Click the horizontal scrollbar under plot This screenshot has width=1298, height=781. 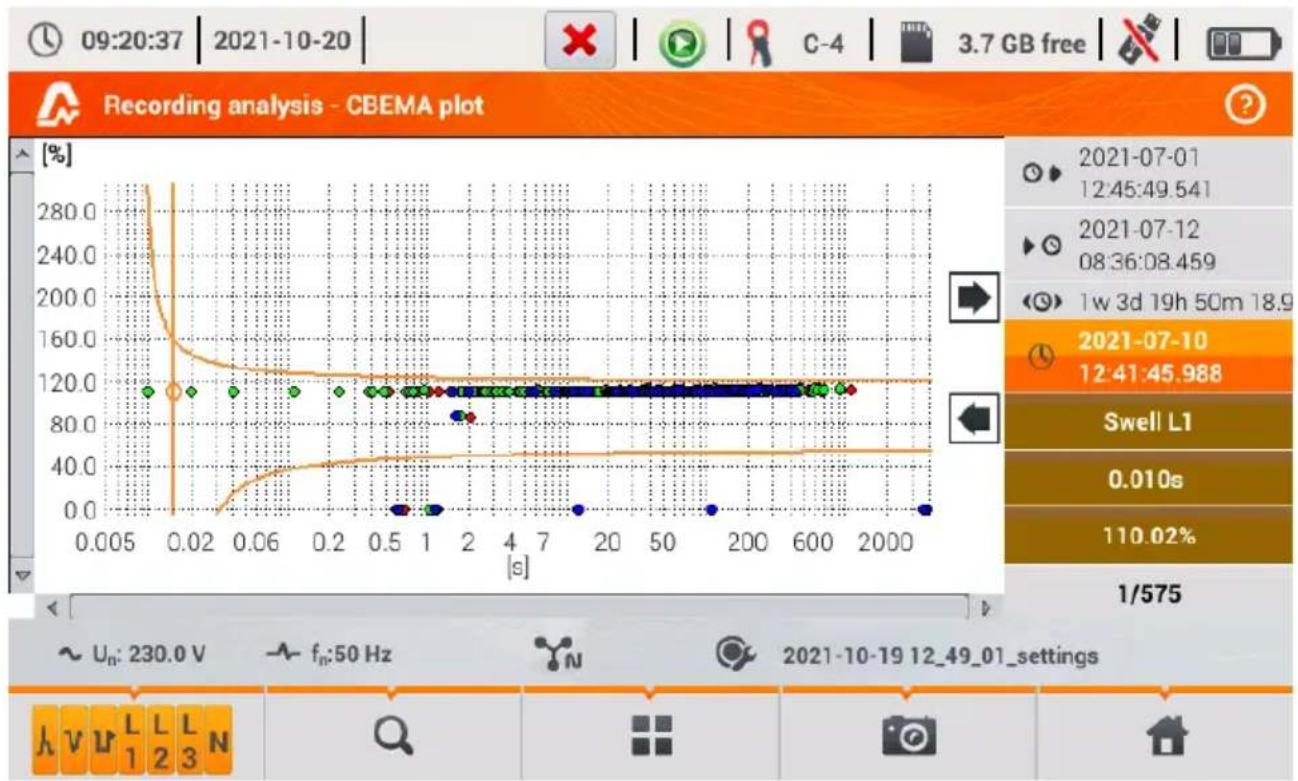point(519,606)
